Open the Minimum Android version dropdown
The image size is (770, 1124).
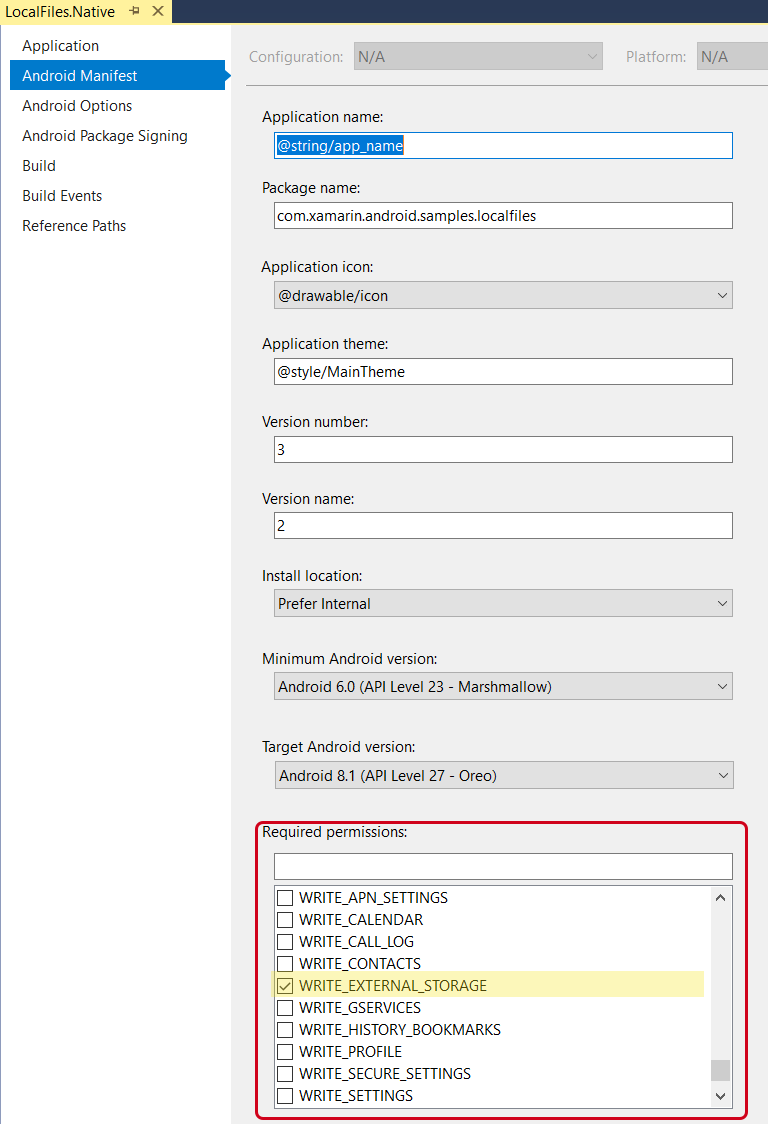(x=722, y=686)
